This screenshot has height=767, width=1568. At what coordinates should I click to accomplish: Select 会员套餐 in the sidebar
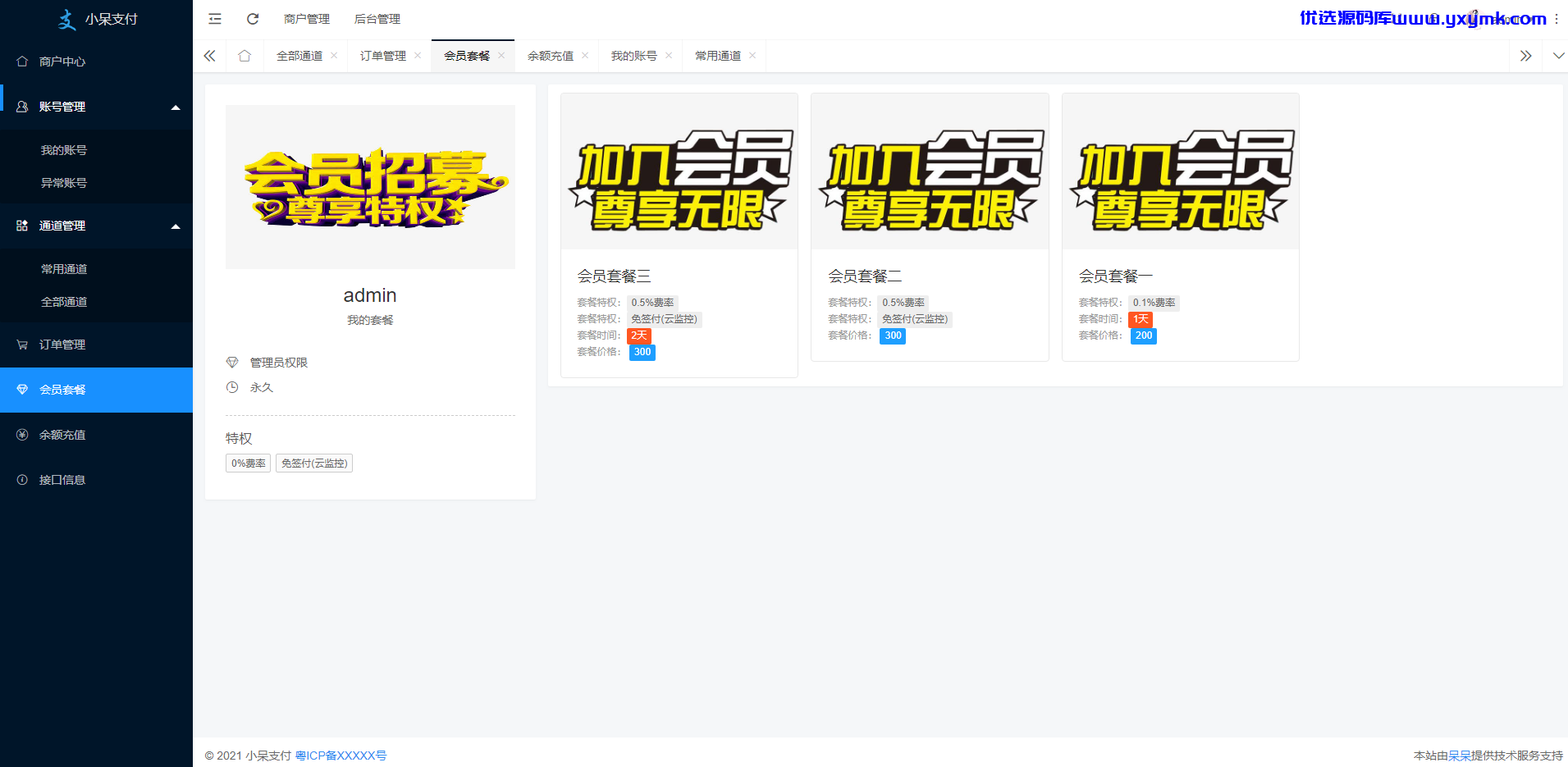coord(96,390)
